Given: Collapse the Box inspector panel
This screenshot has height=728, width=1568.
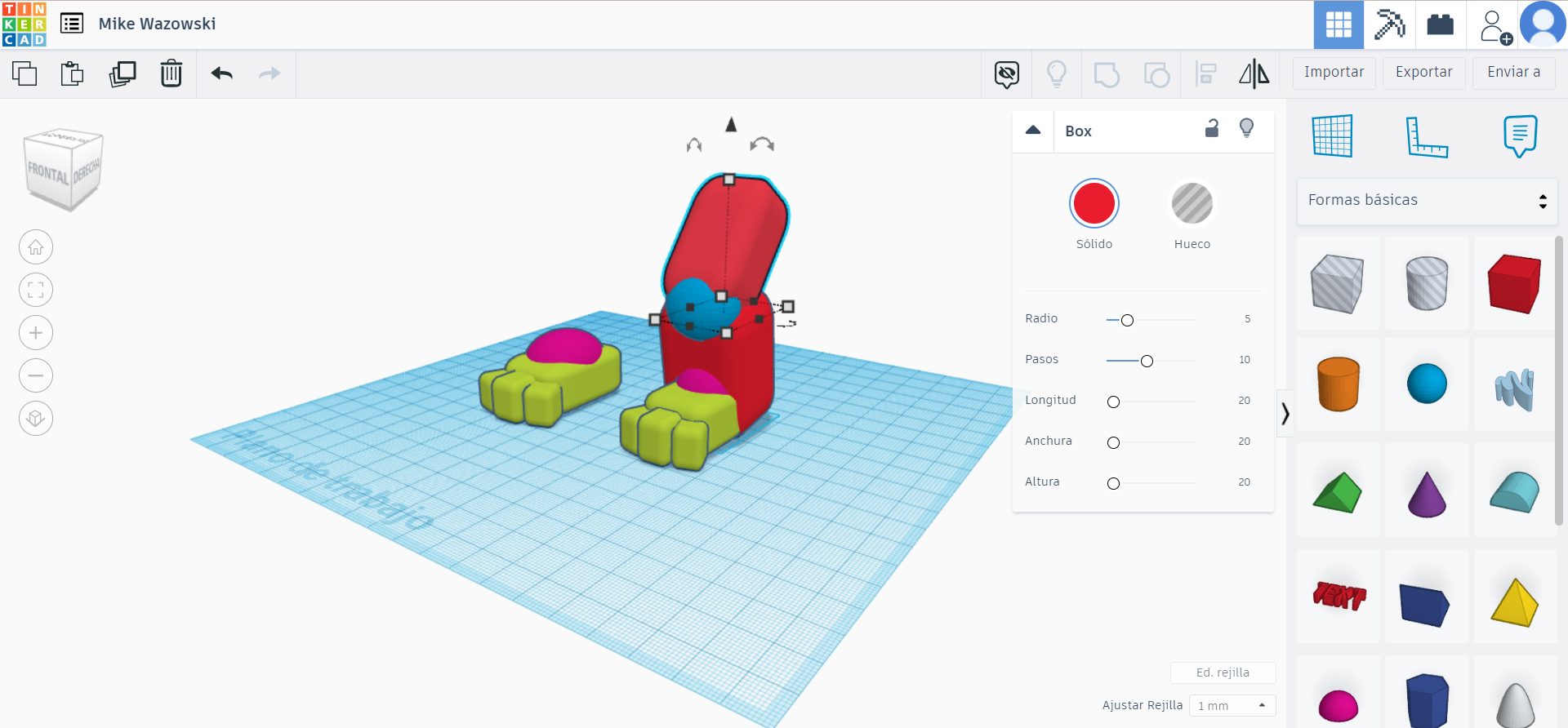Looking at the screenshot, I should coord(1033,131).
